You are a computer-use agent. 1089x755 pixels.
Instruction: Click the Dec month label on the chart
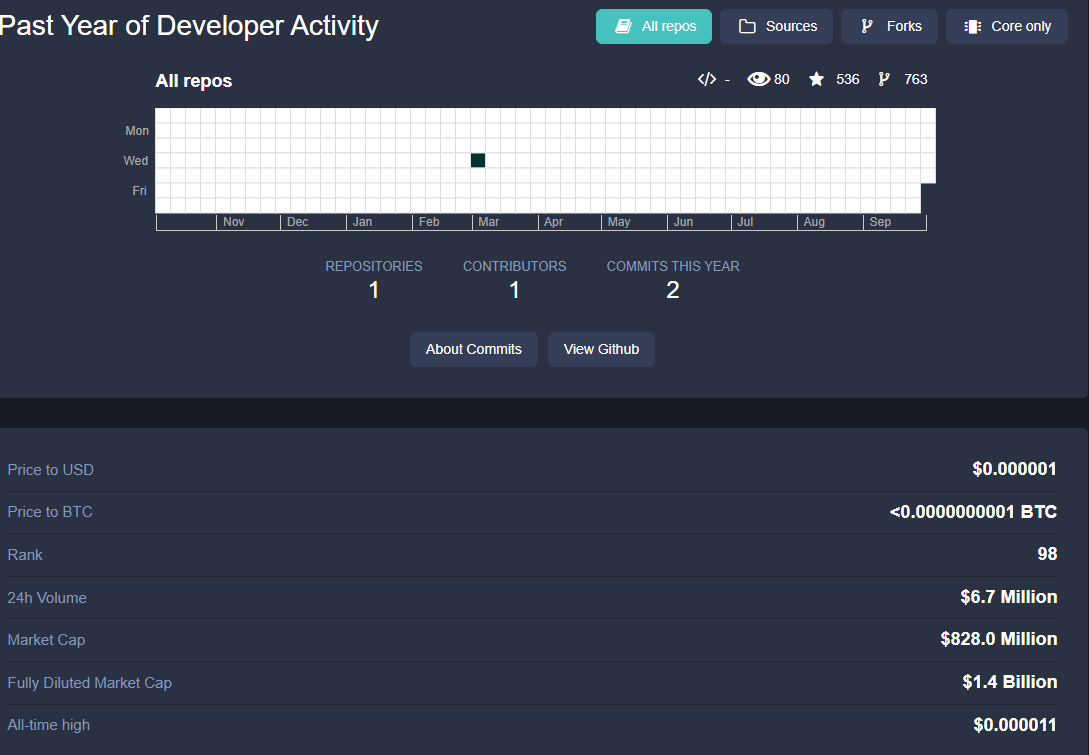[297, 222]
